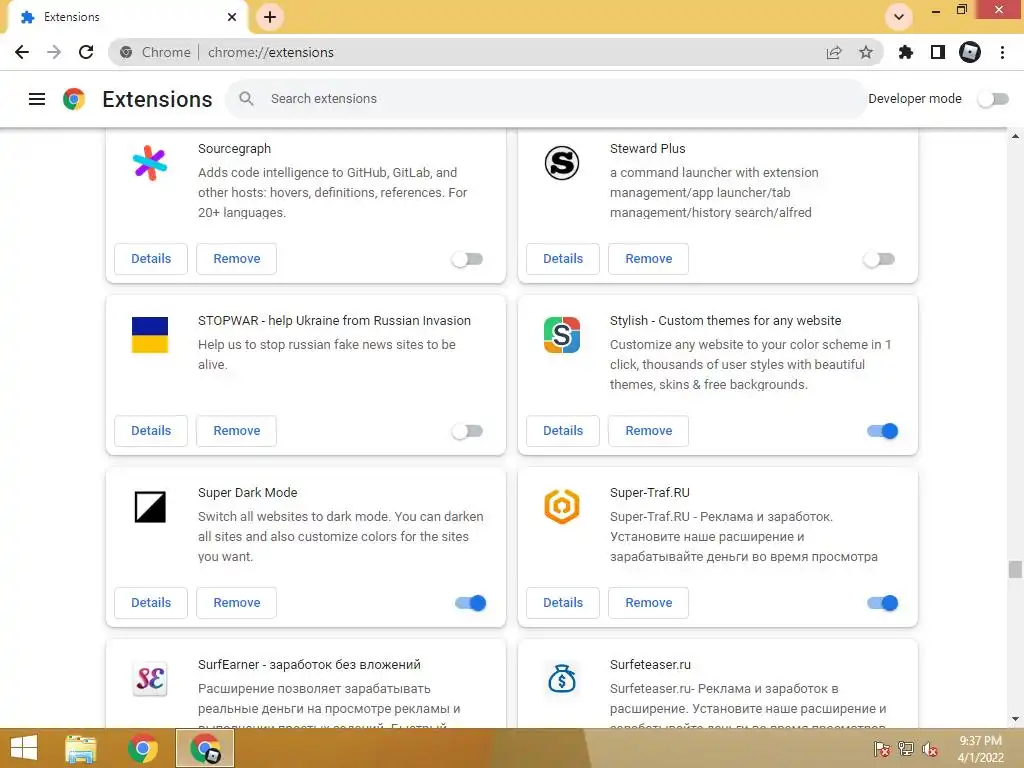Open the Chrome profile avatar

click(970, 52)
